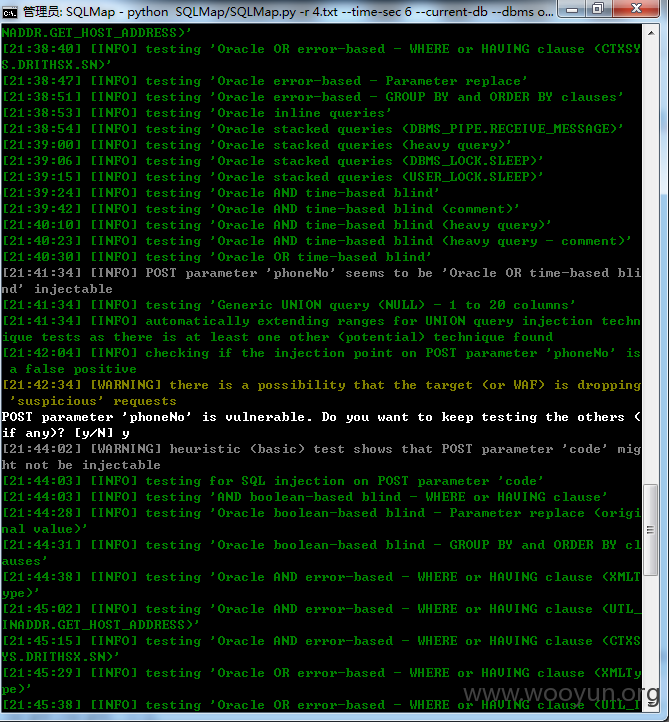Click the cmd console icon in title bar

coord(10,12)
